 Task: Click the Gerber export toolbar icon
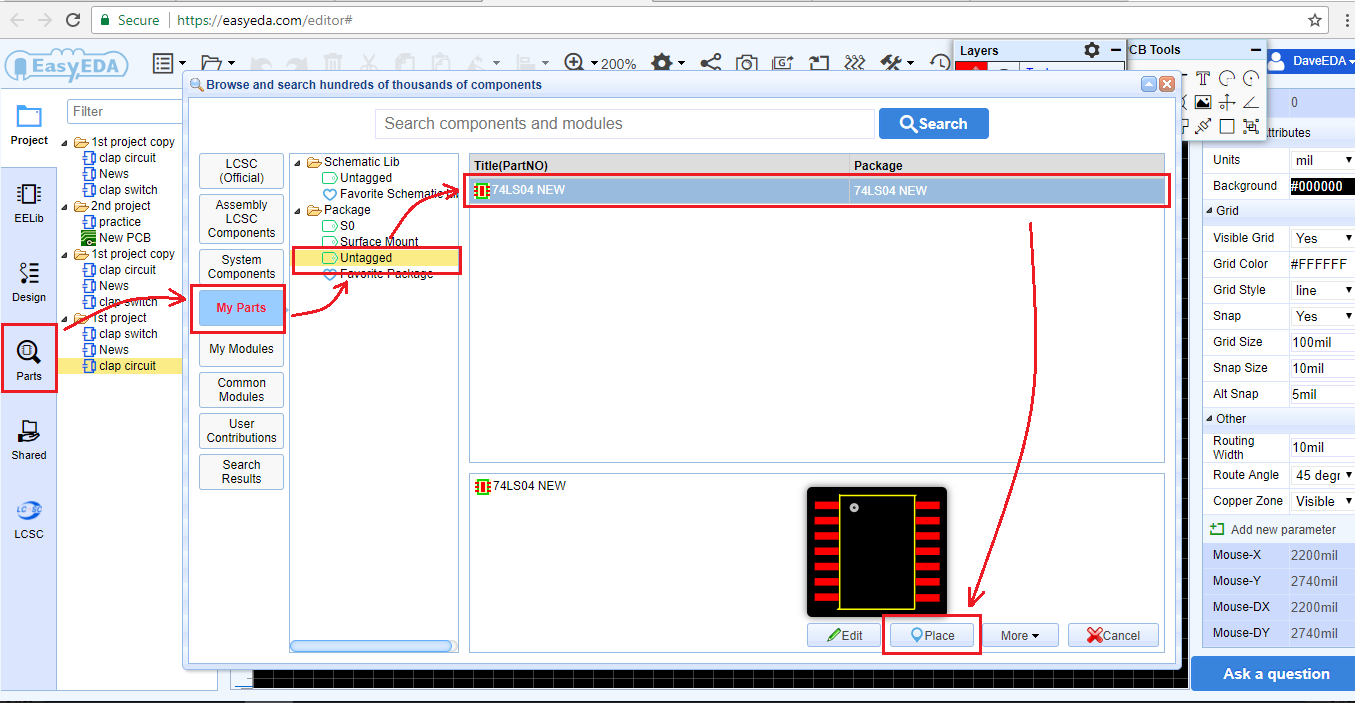coord(783,63)
